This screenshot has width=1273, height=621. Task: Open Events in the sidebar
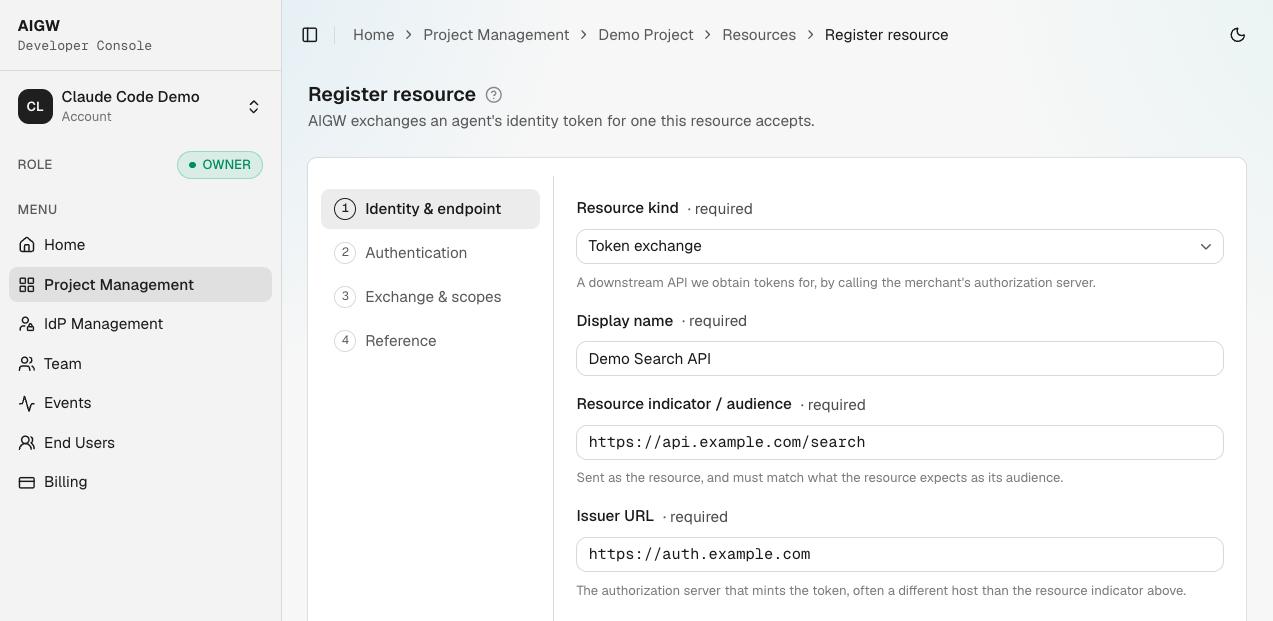coord(140,403)
